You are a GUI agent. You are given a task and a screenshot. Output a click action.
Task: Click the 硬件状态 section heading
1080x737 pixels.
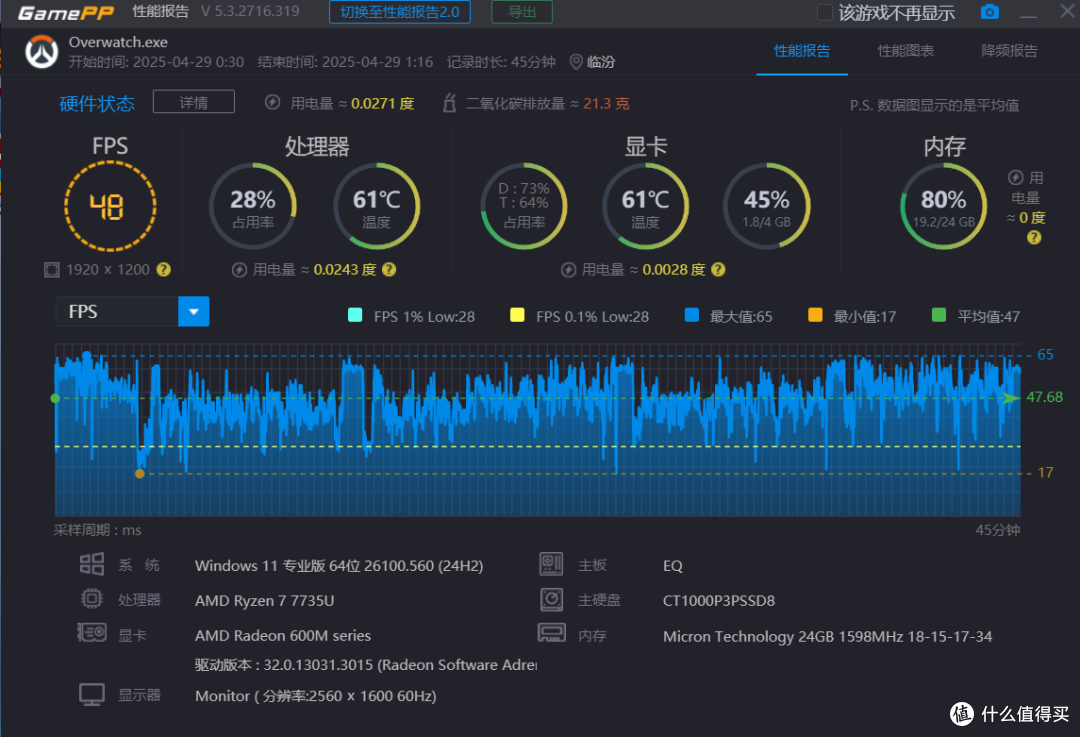point(97,103)
